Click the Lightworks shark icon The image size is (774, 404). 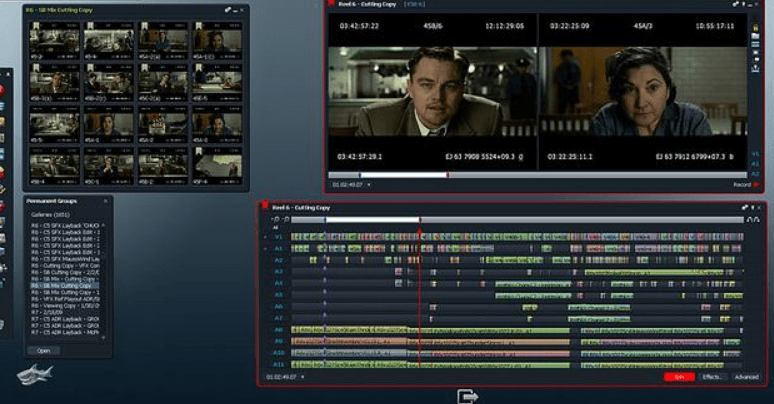click(35, 374)
